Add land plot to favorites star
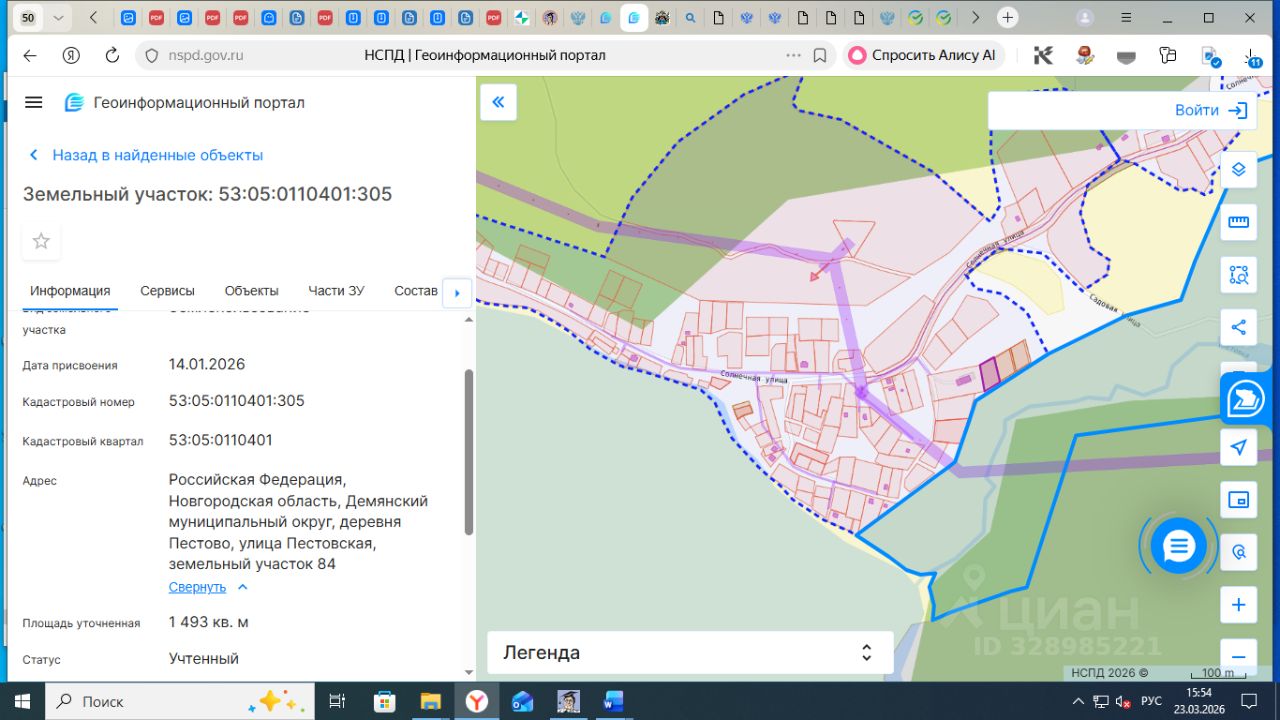Viewport: 1280px width, 720px height. (x=41, y=241)
